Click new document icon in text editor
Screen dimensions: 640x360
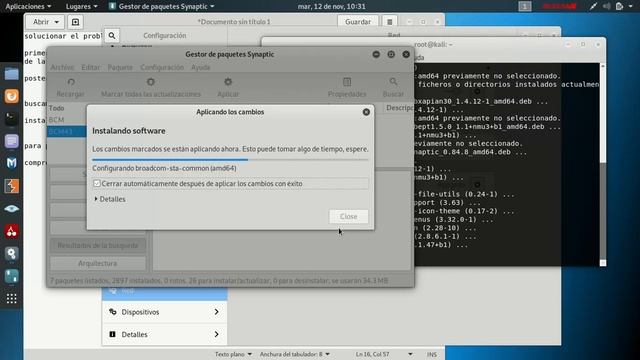(75, 22)
